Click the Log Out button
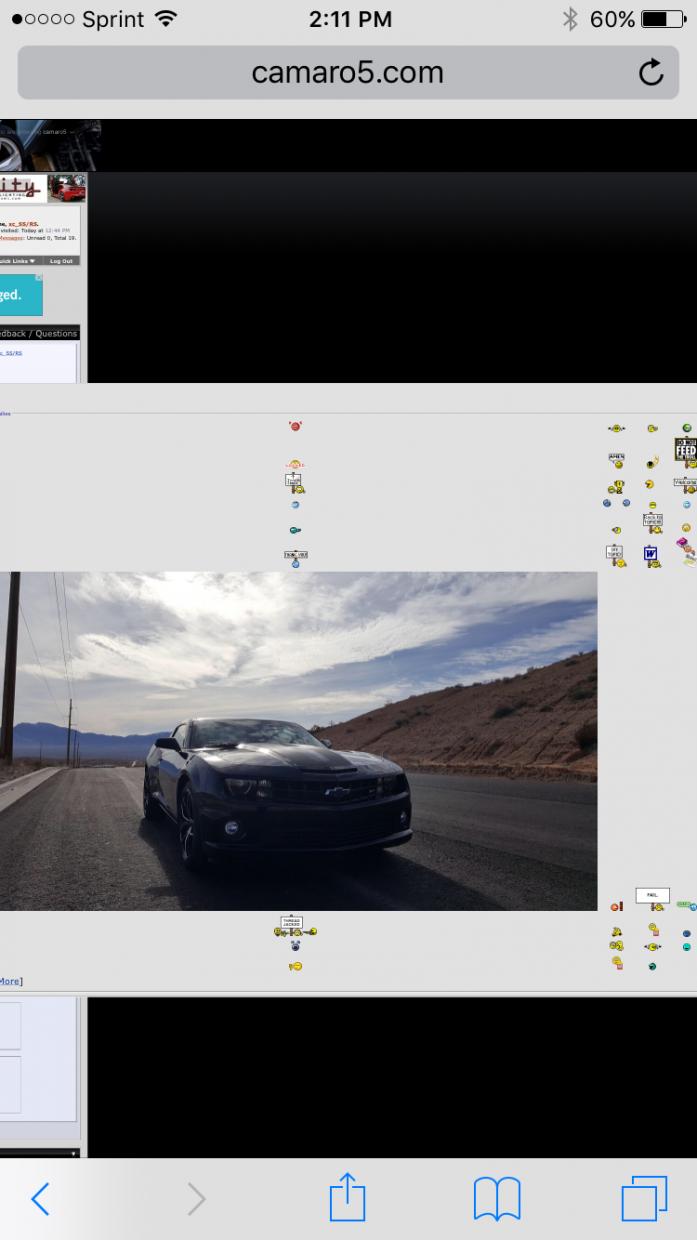Screen dimensions: 697x1240 61,260
